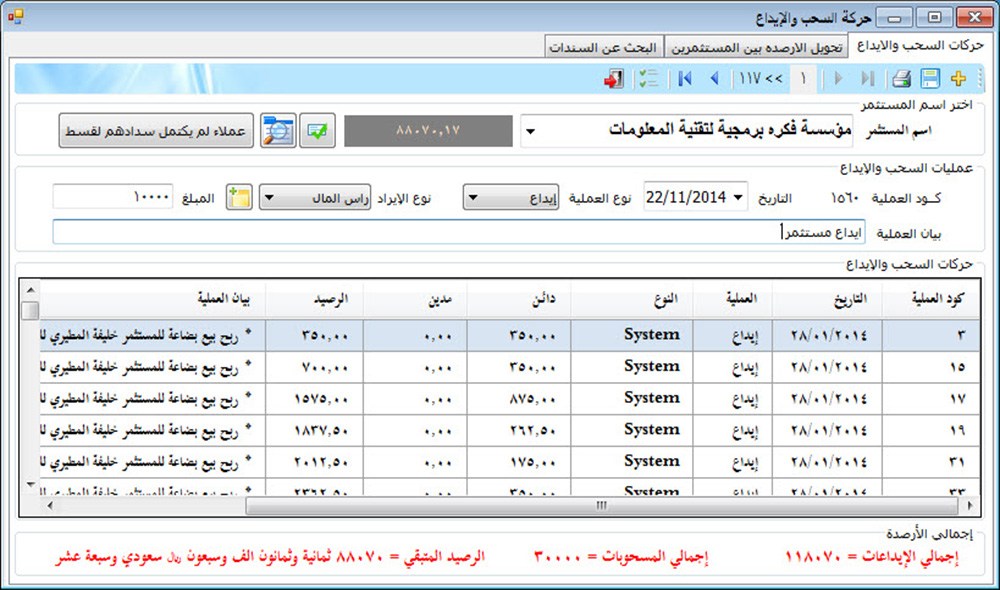
Task: Expand the date picker showing 22/11/2014
Action: (739, 197)
